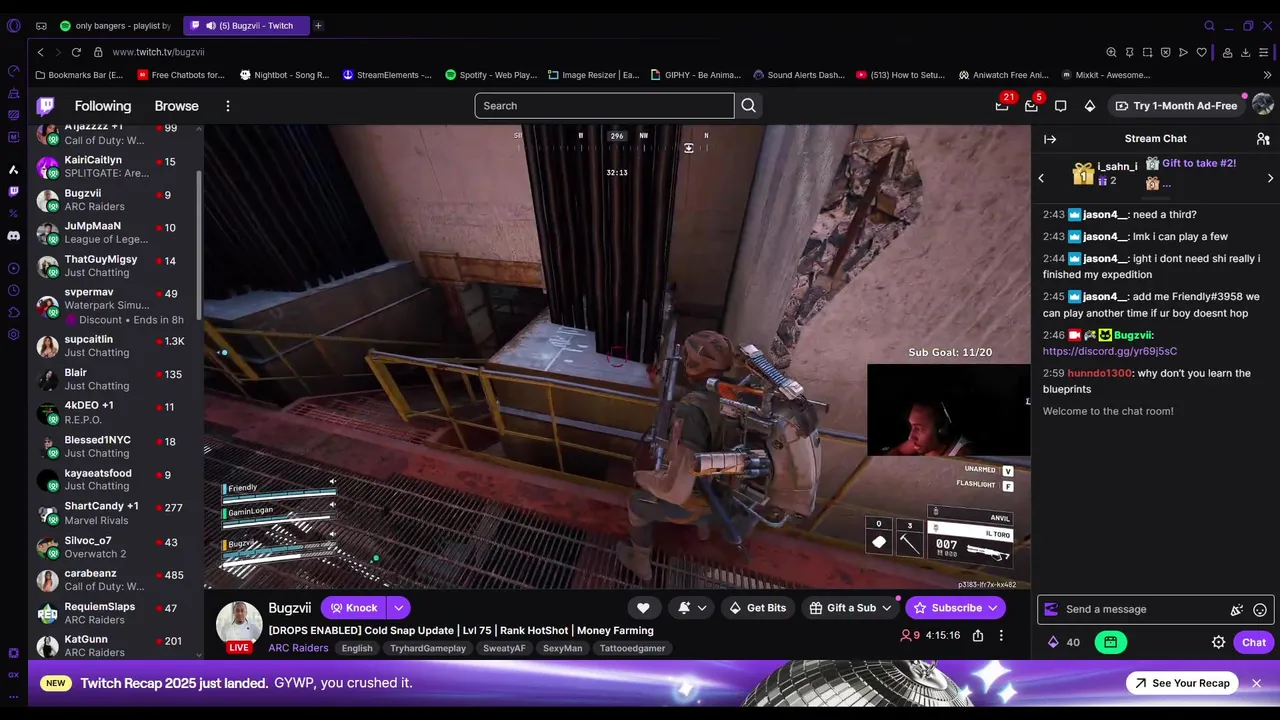Open the Browse tab
The image size is (1280, 720).
(176, 106)
